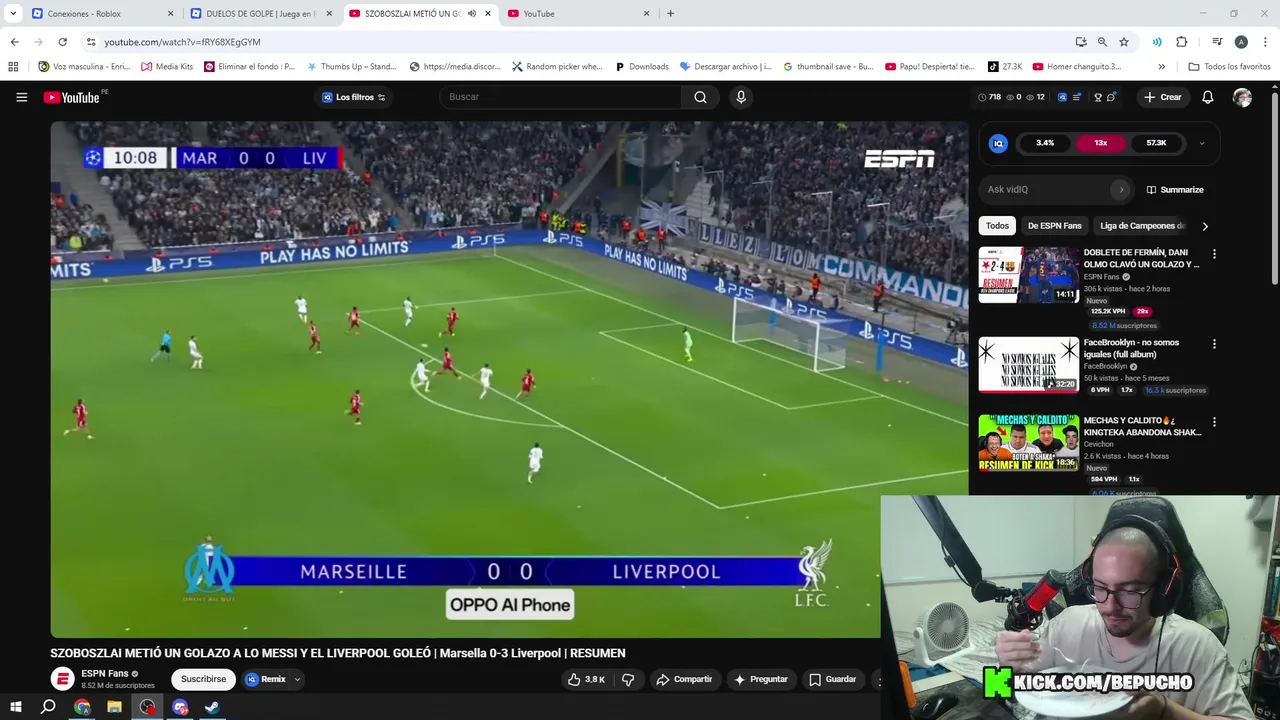The width and height of the screenshot is (1280, 720).
Task: Select the 3.4% vidIQ stat pill
Action: [x=1045, y=143]
